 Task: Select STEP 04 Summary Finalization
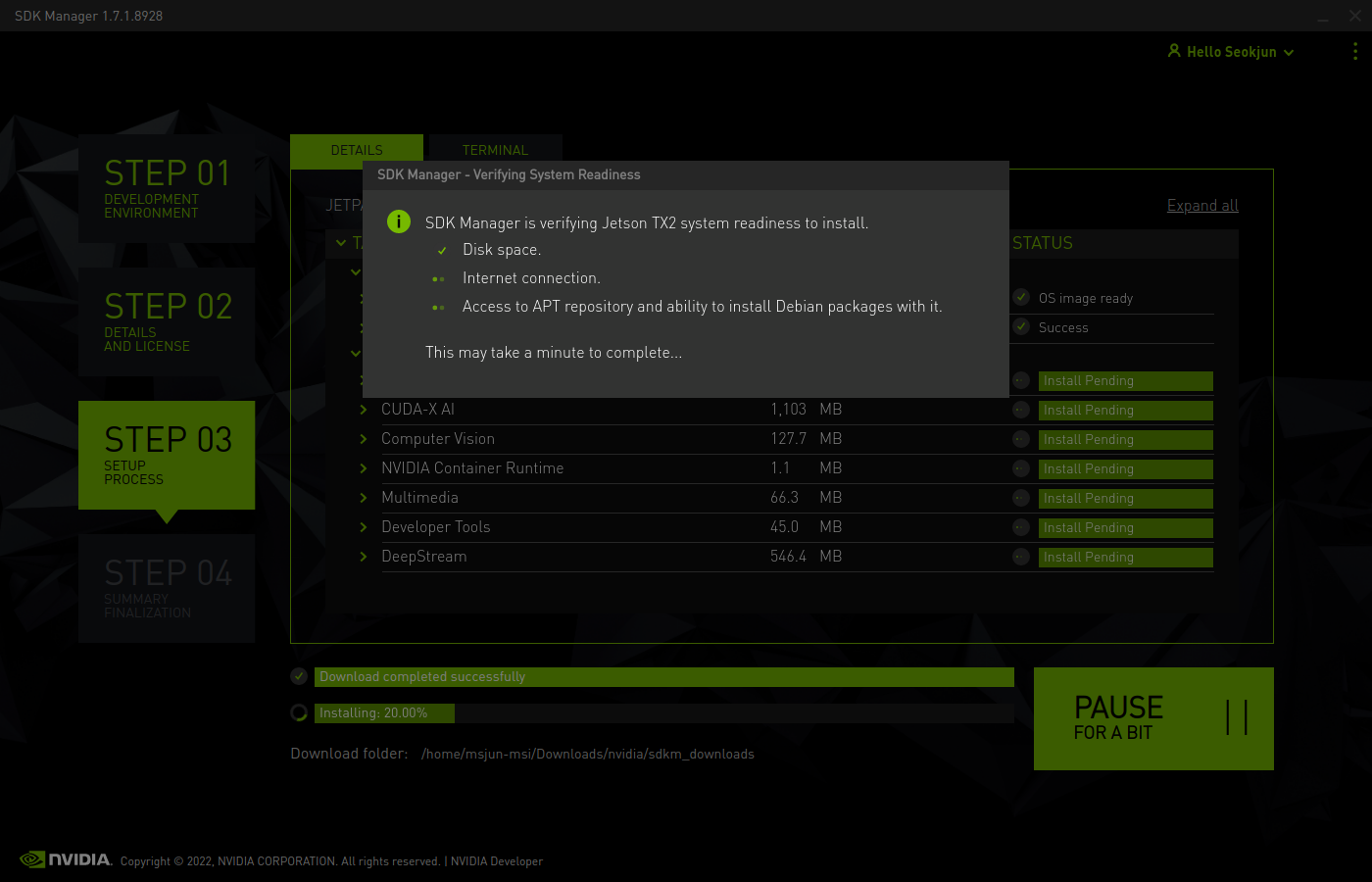pos(167,588)
